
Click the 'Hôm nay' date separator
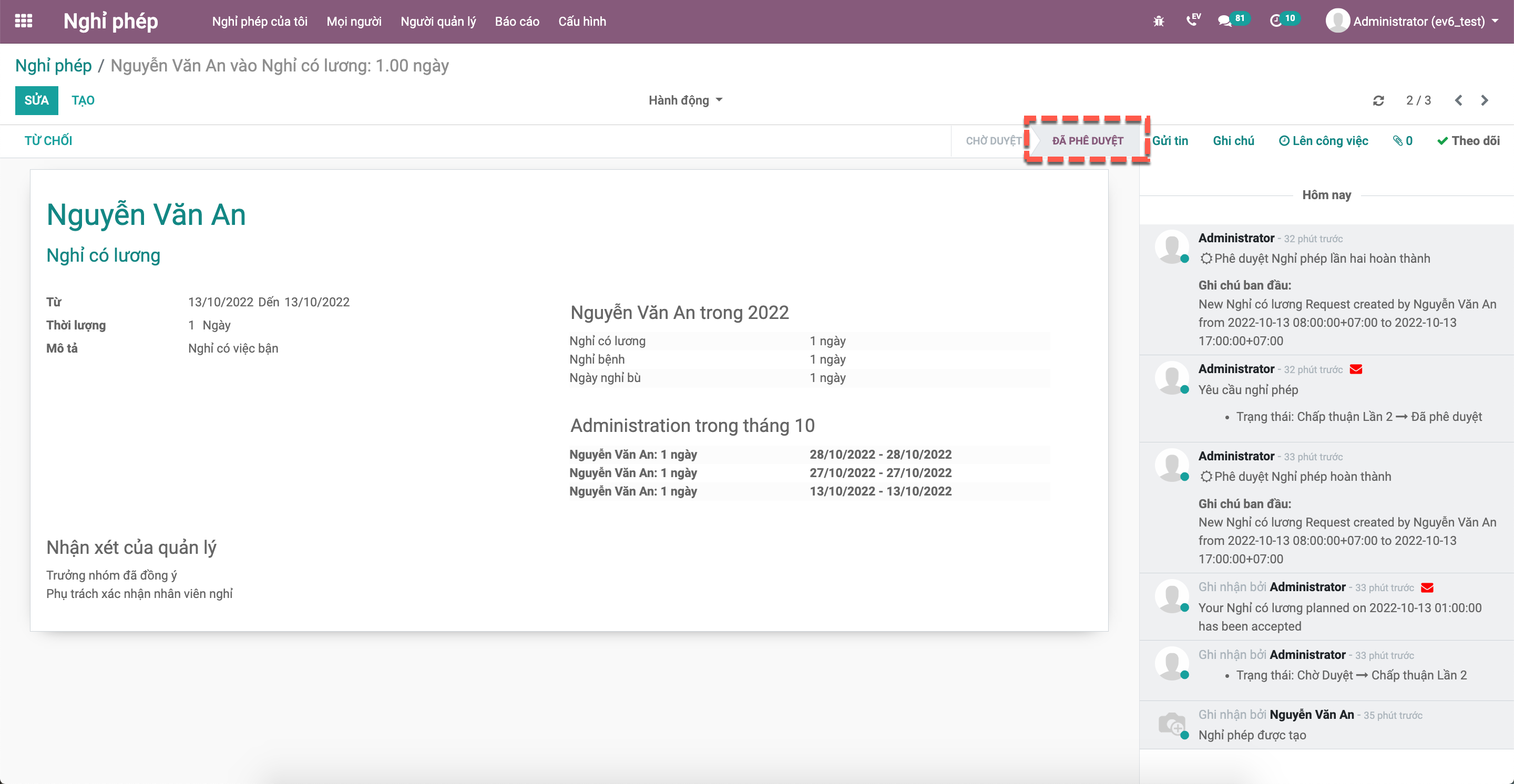pos(1326,195)
